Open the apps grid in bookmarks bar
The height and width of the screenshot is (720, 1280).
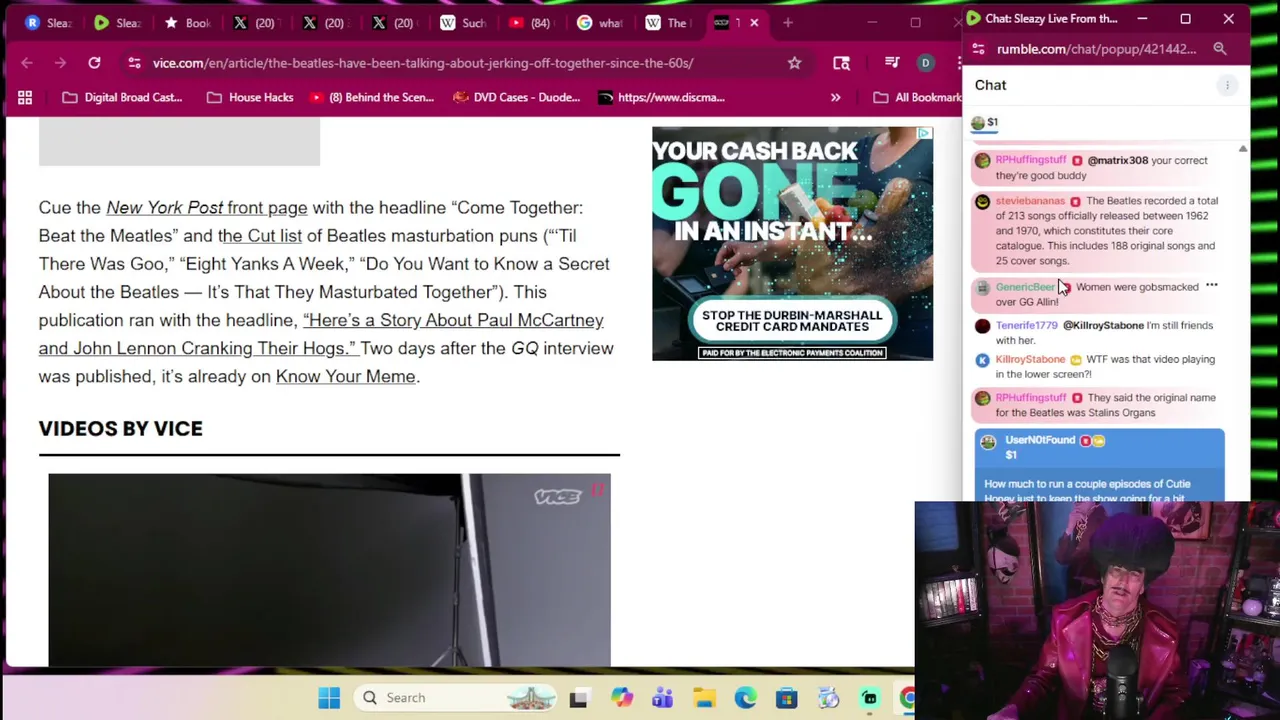click(x=25, y=97)
